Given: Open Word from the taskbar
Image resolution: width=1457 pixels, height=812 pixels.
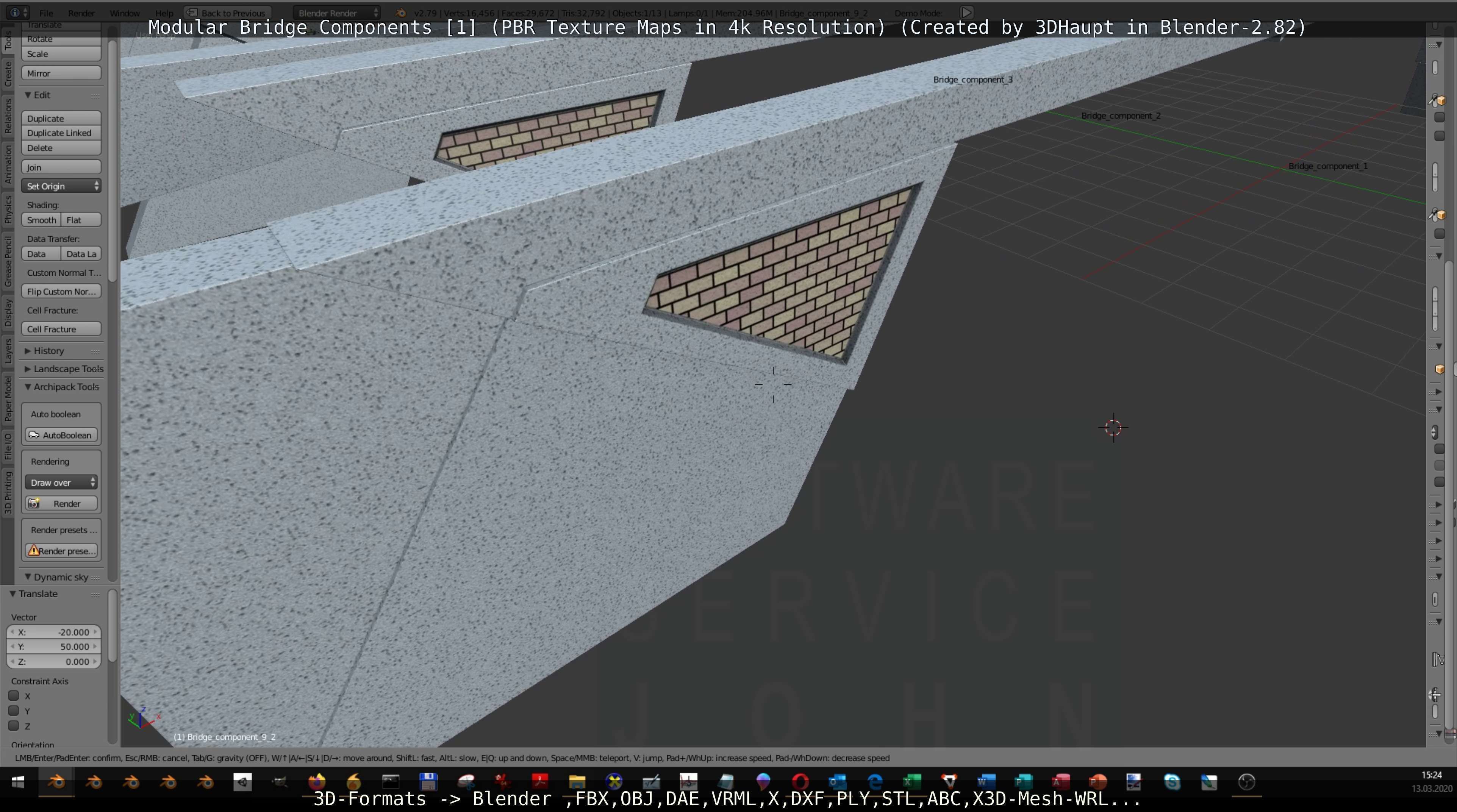Looking at the screenshot, I should (986, 782).
